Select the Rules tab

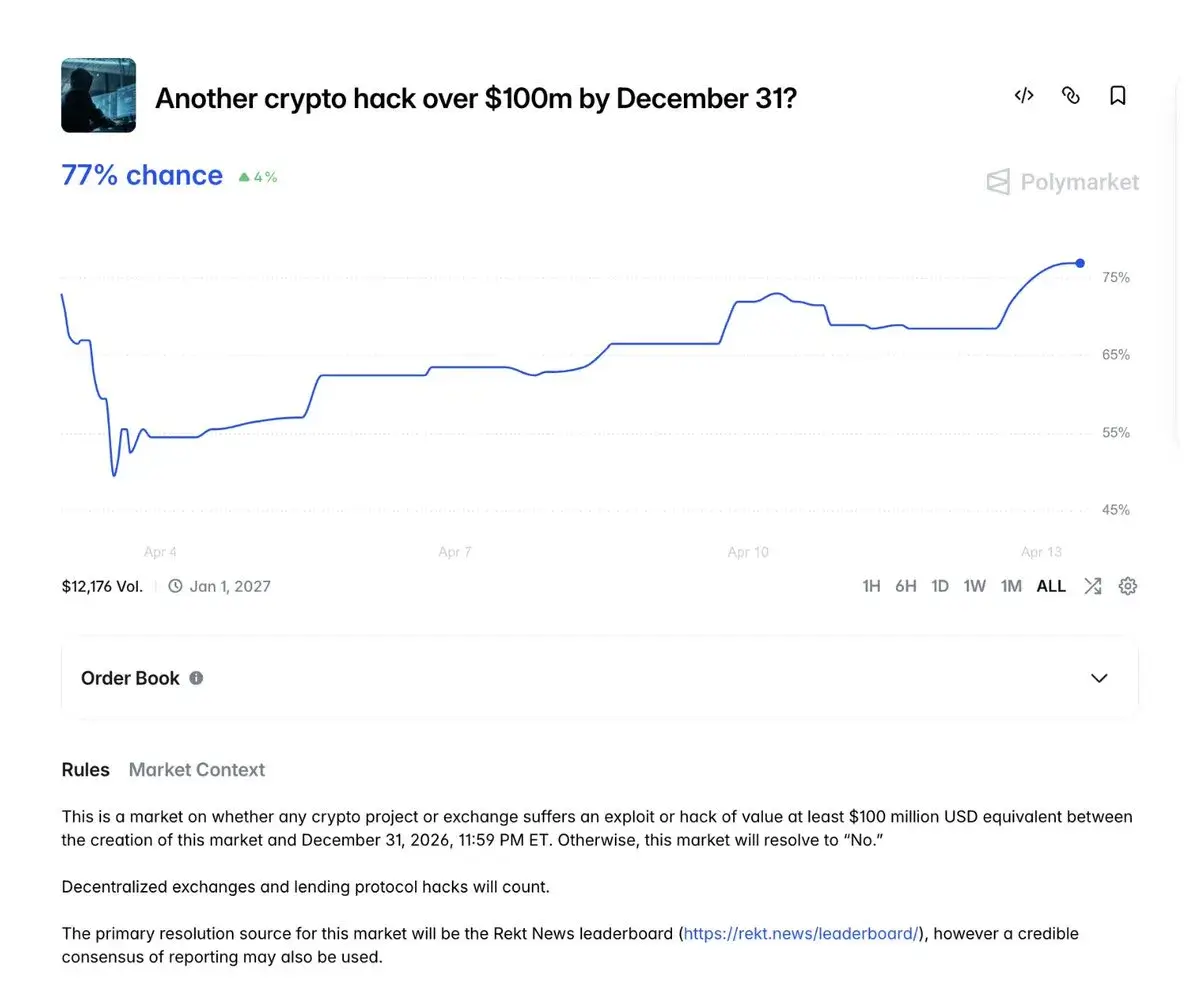click(85, 770)
